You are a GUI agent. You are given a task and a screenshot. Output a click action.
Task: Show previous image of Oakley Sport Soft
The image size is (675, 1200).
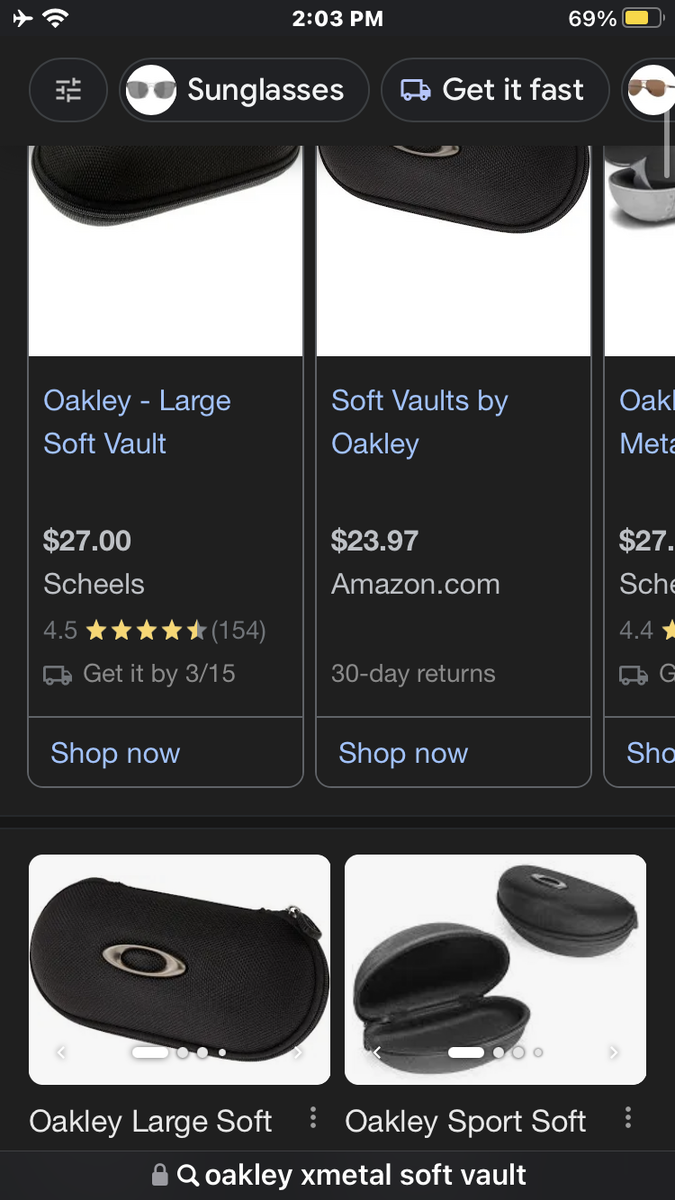[377, 1052]
